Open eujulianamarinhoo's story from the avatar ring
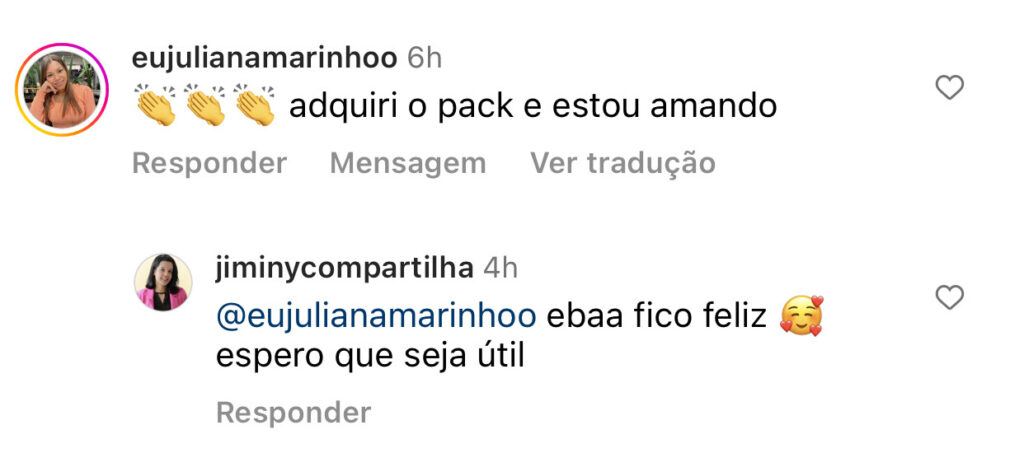 tap(62, 89)
